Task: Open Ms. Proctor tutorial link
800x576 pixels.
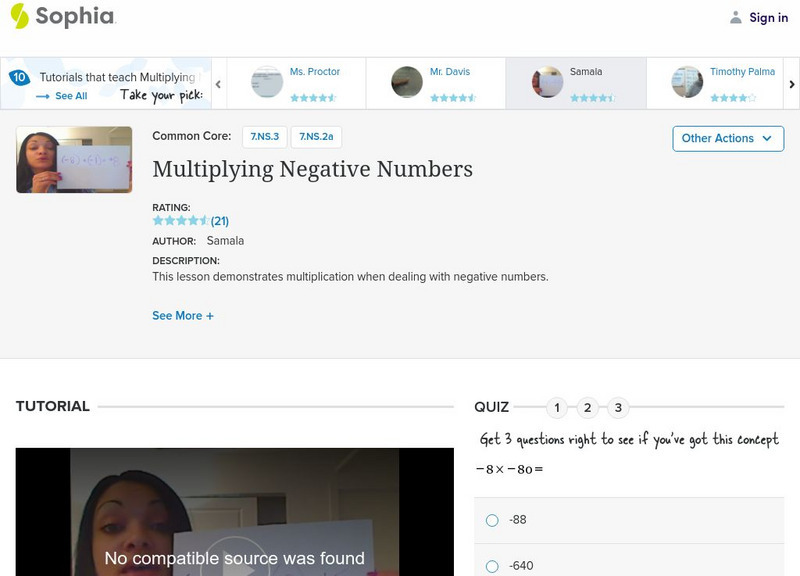Action: click(315, 72)
